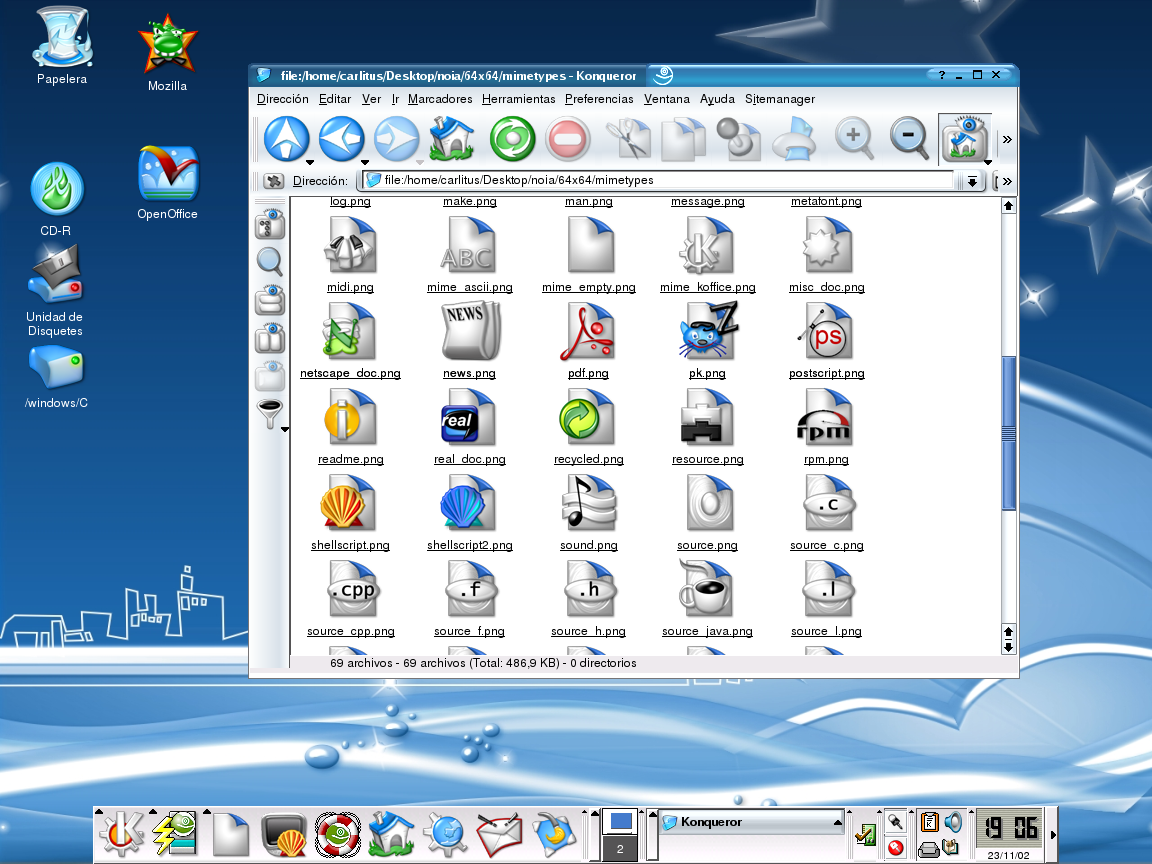Open the recycled.png file link
This screenshot has height=864, width=1152.
588,459
